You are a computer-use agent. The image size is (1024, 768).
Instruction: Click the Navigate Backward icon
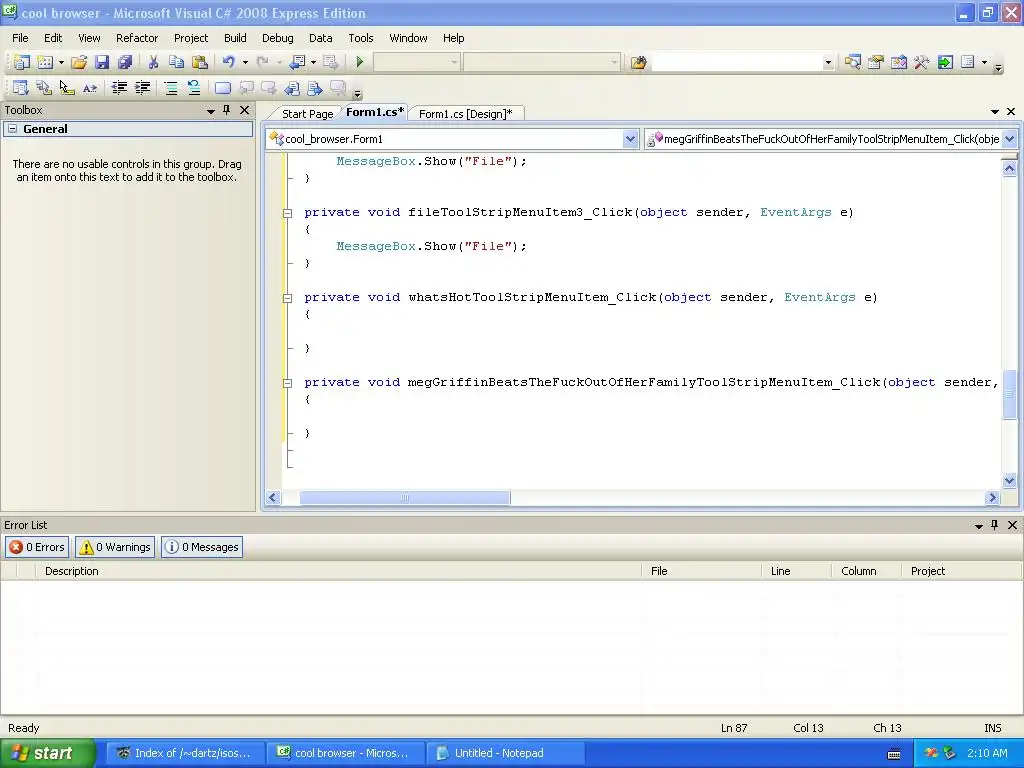[297, 62]
